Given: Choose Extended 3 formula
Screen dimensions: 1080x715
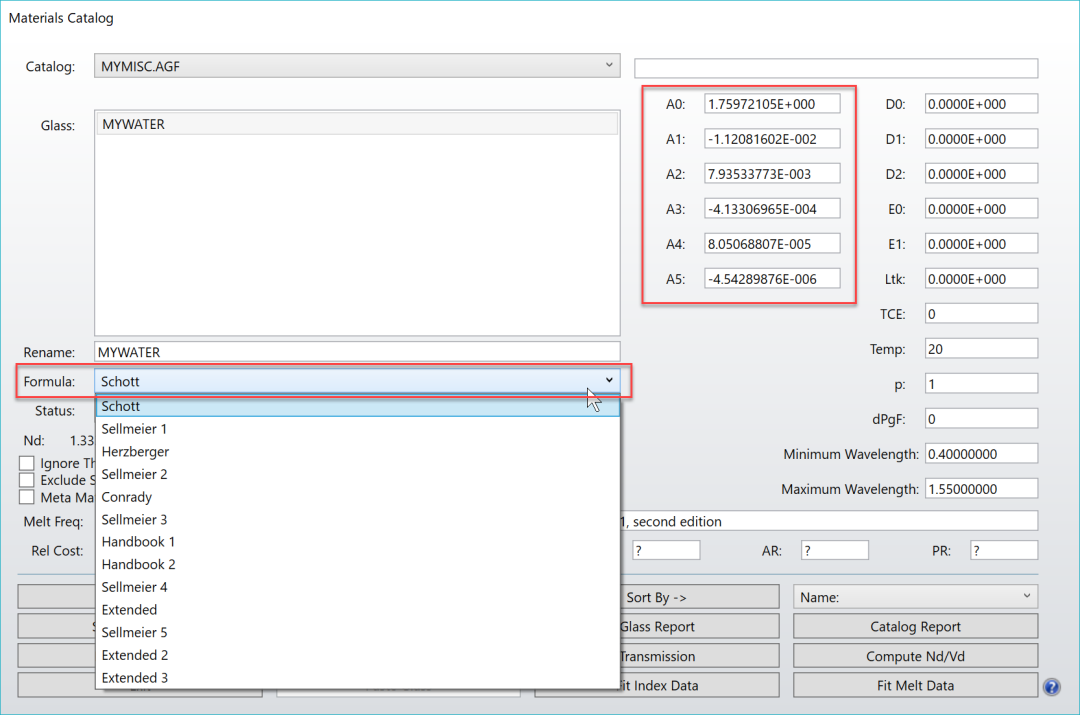Looking at the screenshot, I should pos(357,678).
